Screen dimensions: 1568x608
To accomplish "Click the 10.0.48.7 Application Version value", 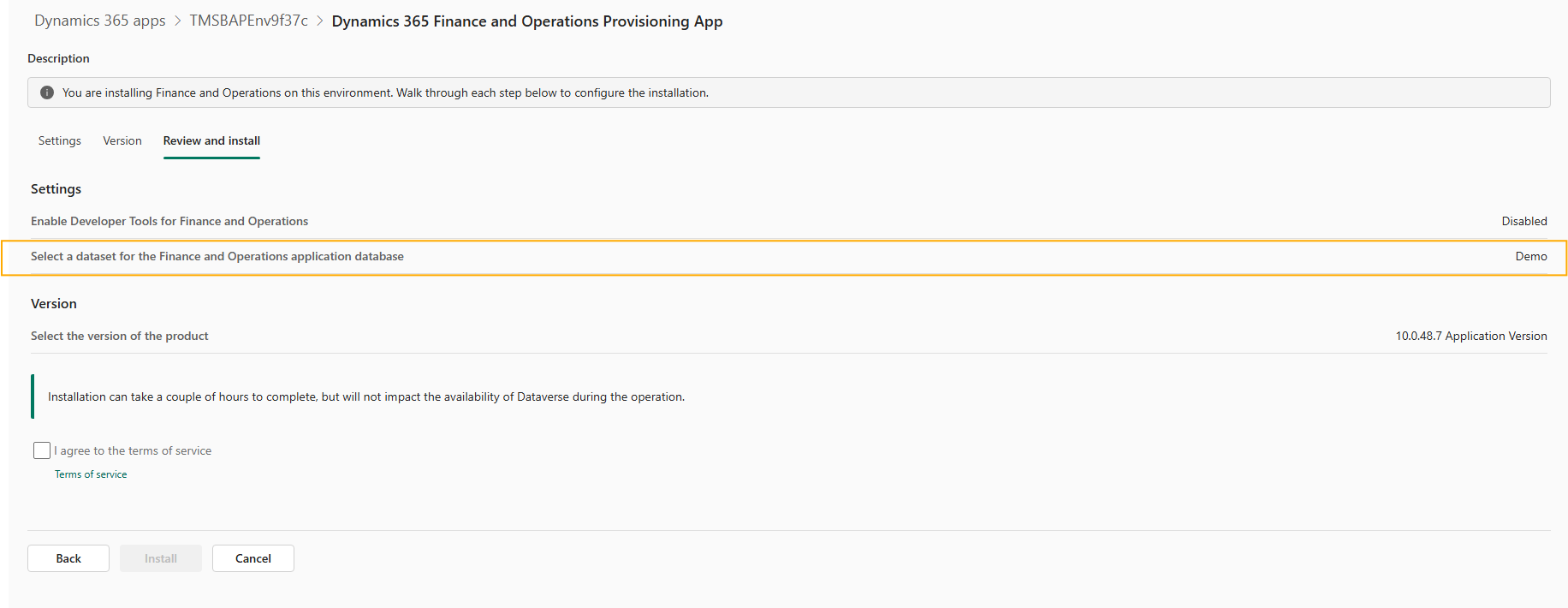I will click(x=1471, y=336).
